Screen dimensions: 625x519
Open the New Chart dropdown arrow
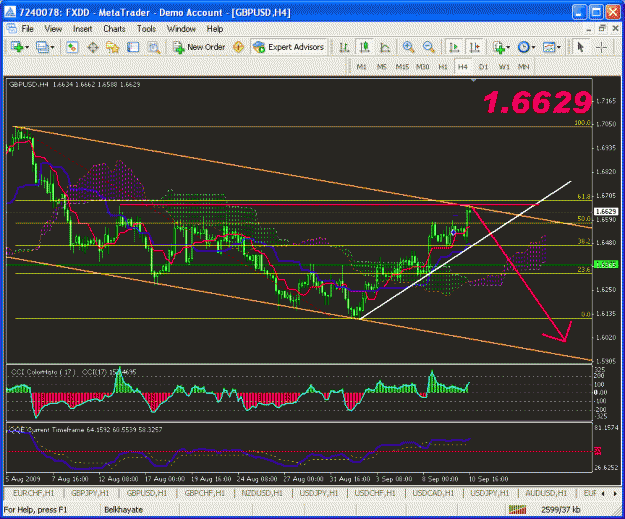tap(27, 47)
